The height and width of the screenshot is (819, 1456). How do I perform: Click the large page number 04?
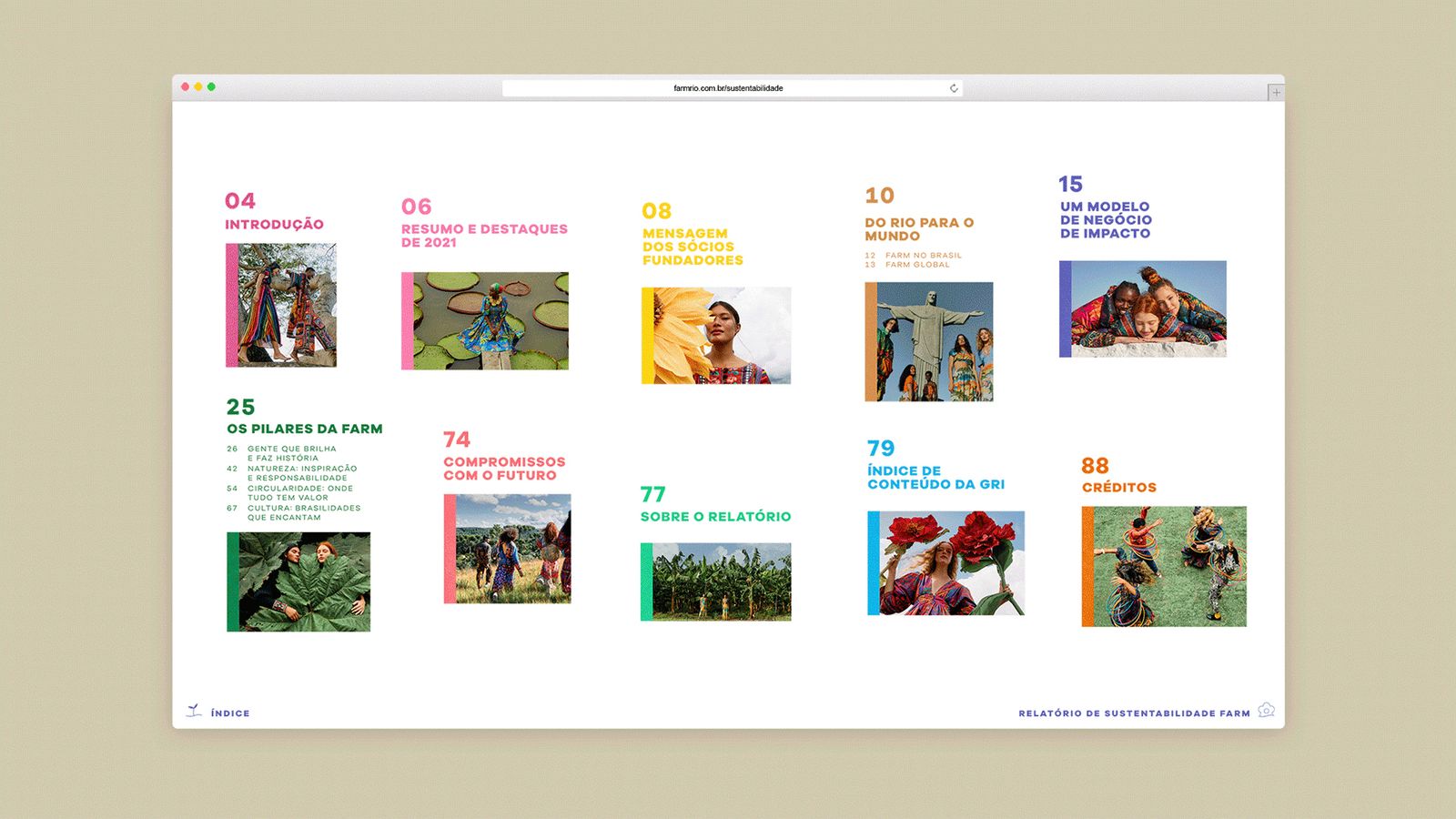(x=240, y=201)
